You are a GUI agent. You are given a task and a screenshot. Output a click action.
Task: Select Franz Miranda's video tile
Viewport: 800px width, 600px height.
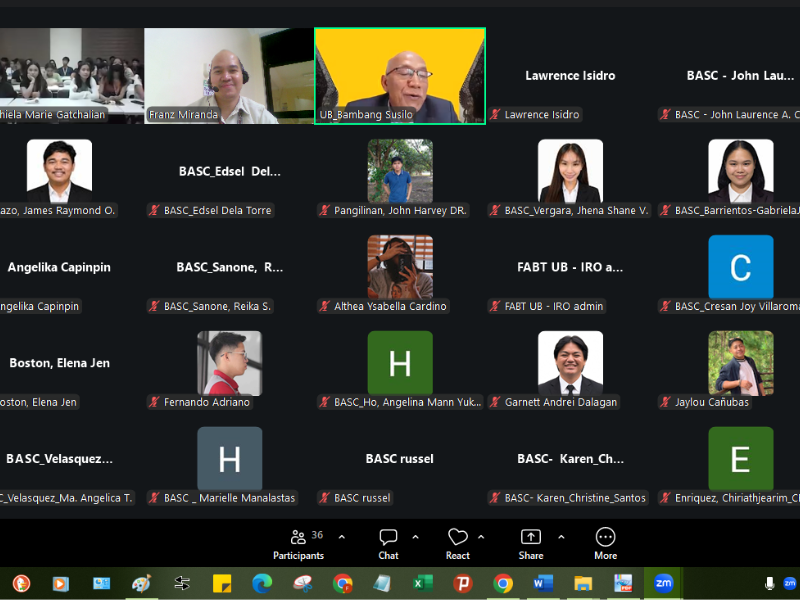point(229,76)
